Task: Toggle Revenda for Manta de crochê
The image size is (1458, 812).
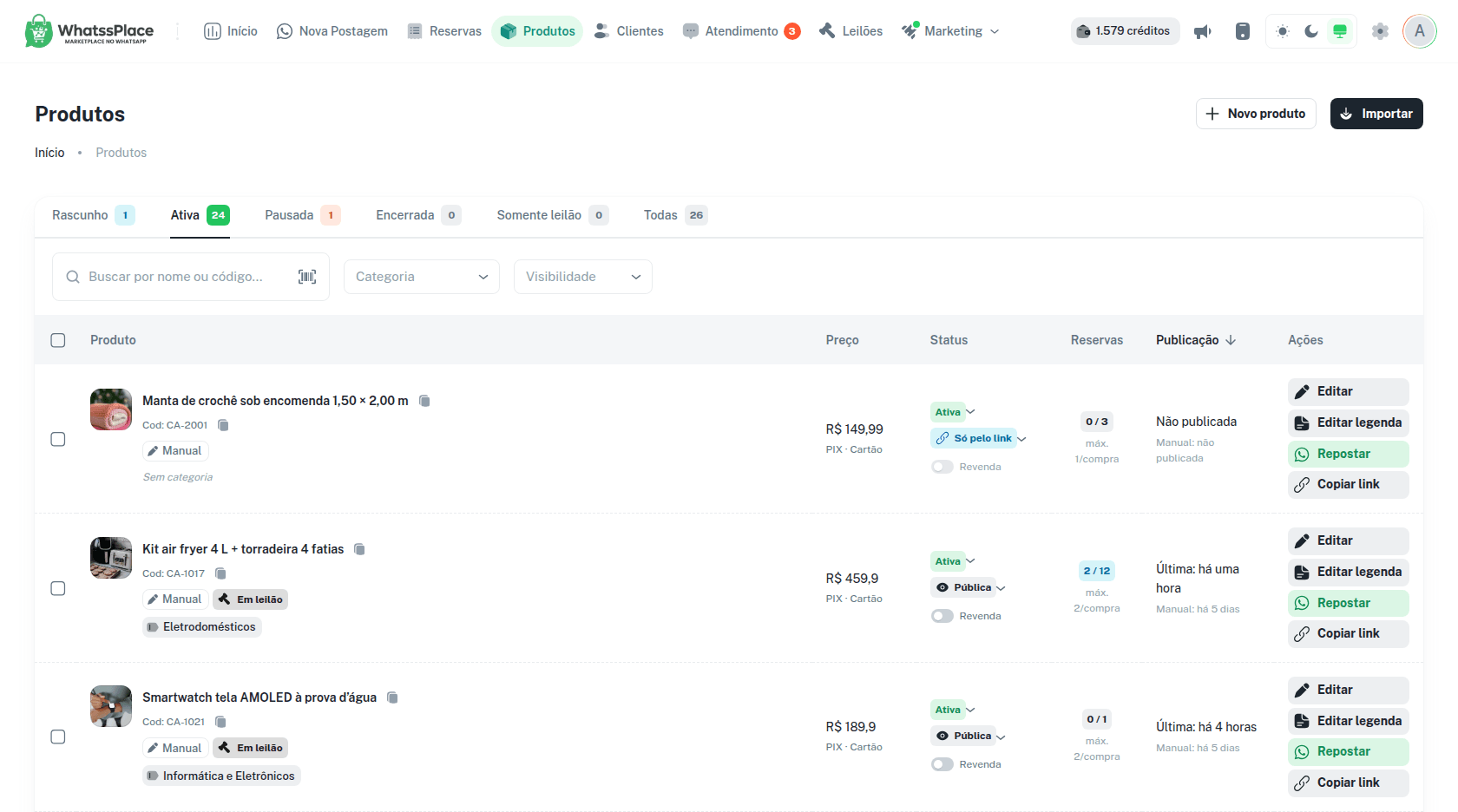Action: (942, 467)
